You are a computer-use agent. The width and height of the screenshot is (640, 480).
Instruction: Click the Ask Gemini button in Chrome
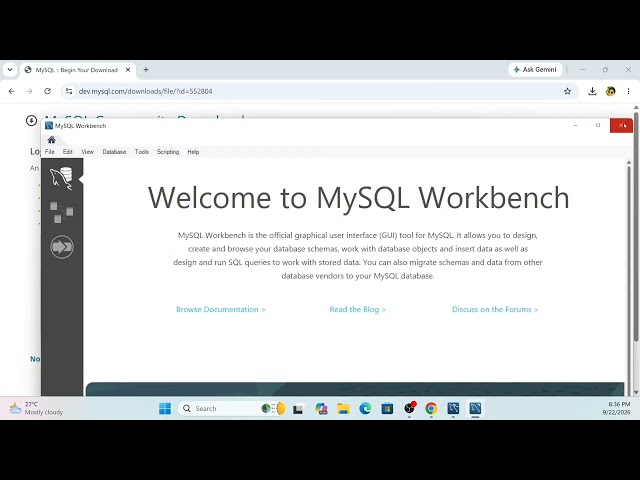pyautogui.click(x=535, y=70)
